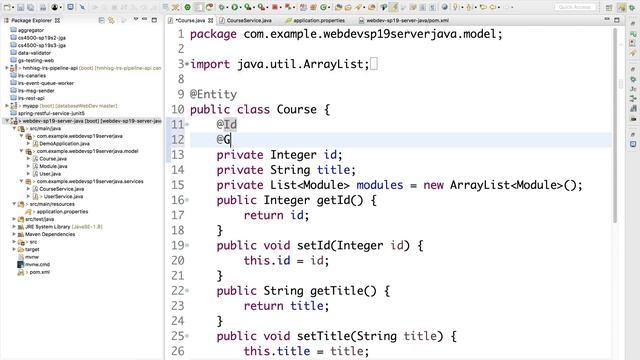
Task: Open the Run button dropdown arrow
Action: pos(240,7)
